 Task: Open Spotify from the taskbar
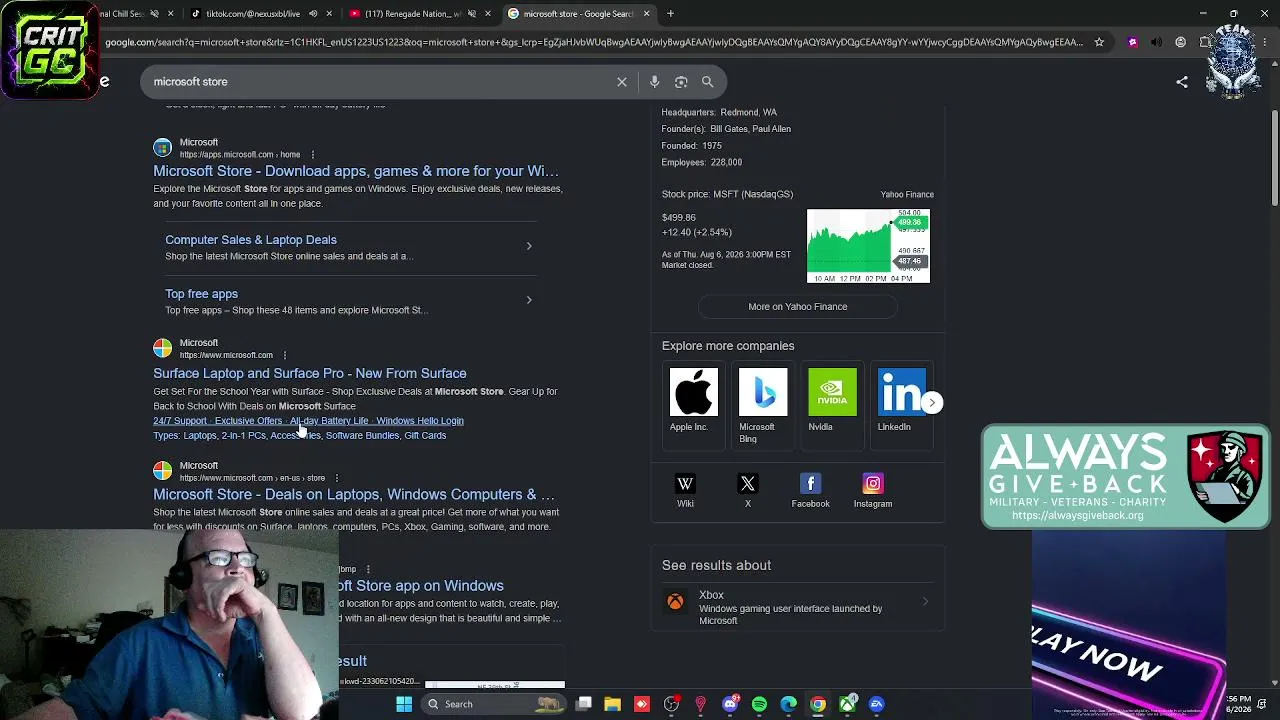(x=759, y=704)
